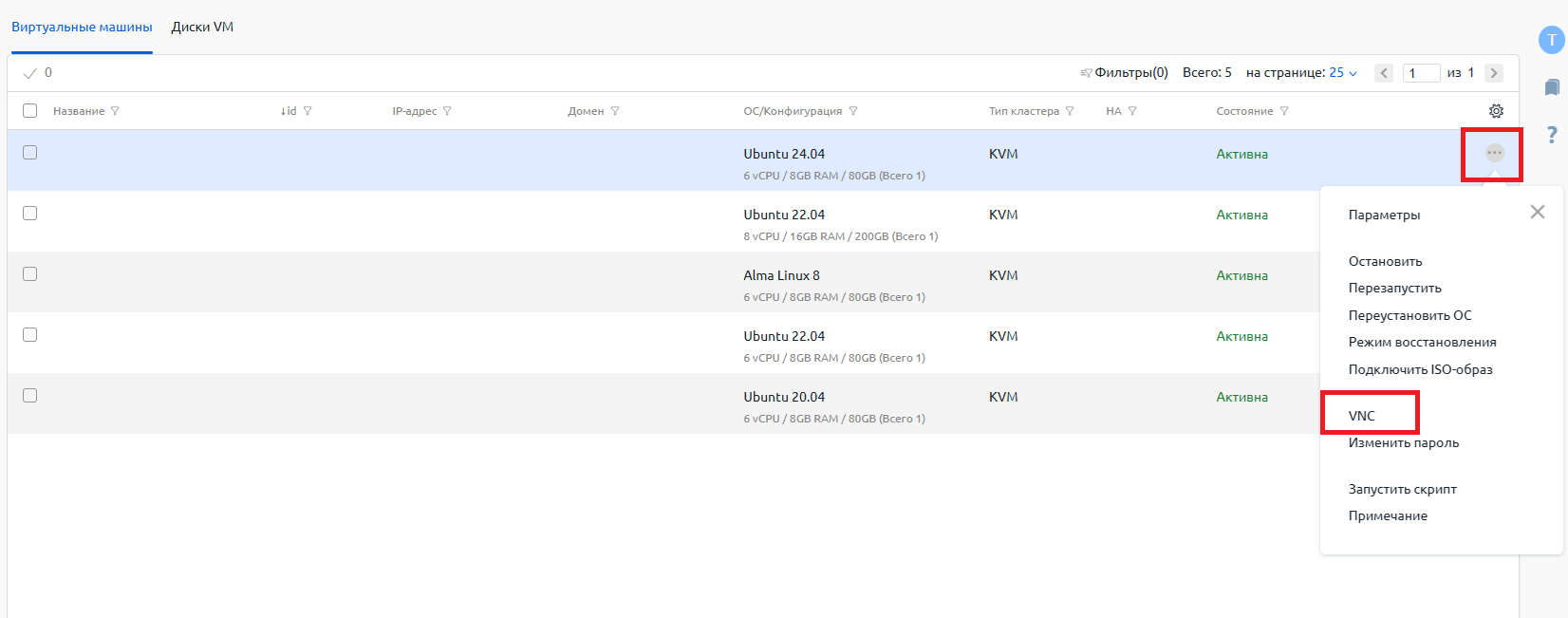
Task: Filter by Состояние column funnel icon
Action: (1284, 111)
